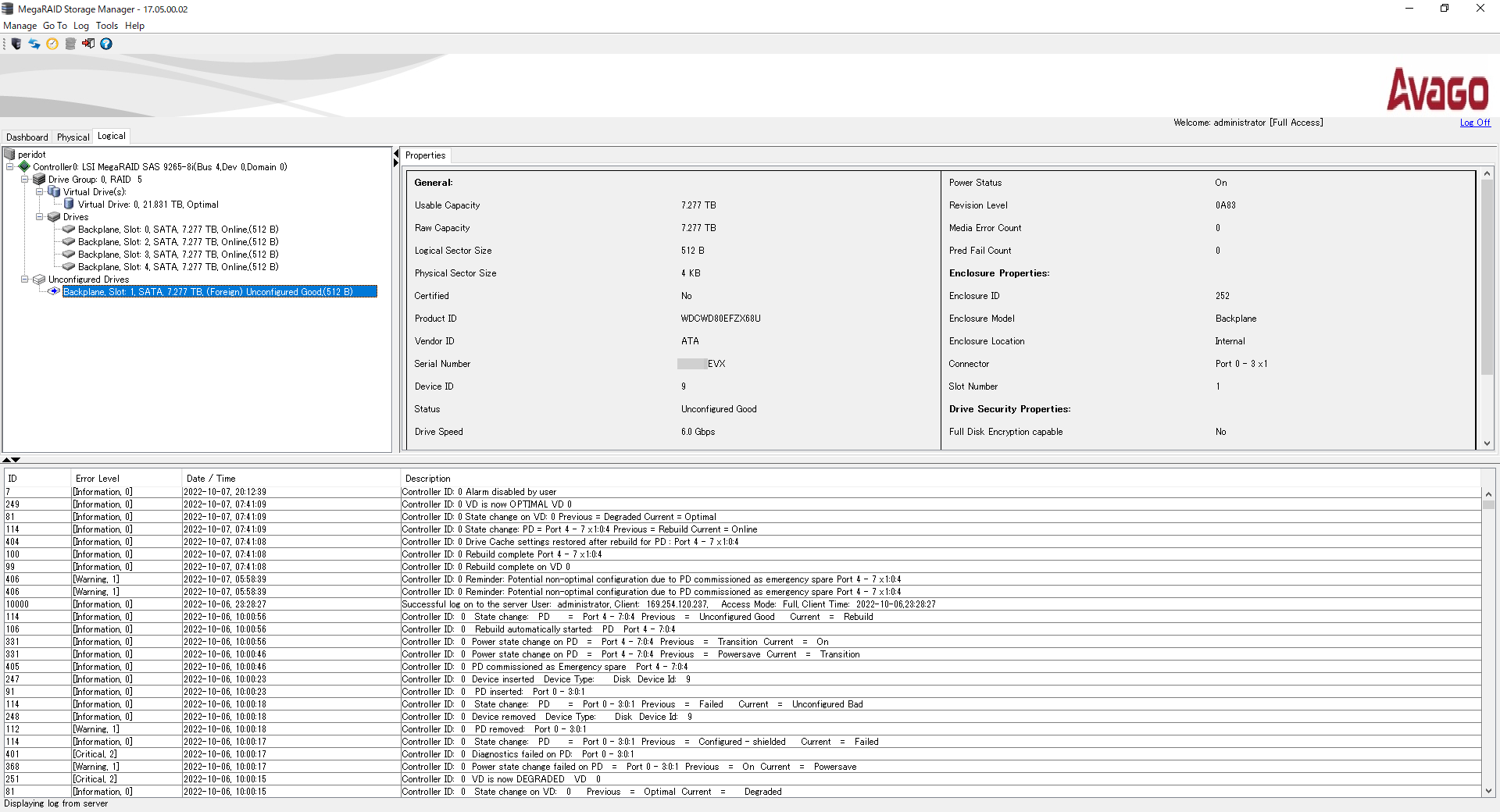The height and width of the screenshot is (812, 1500).
Task: Select Controller0 LSI MegaRAID SAS 9265-8i
Action: click(160, 166)
